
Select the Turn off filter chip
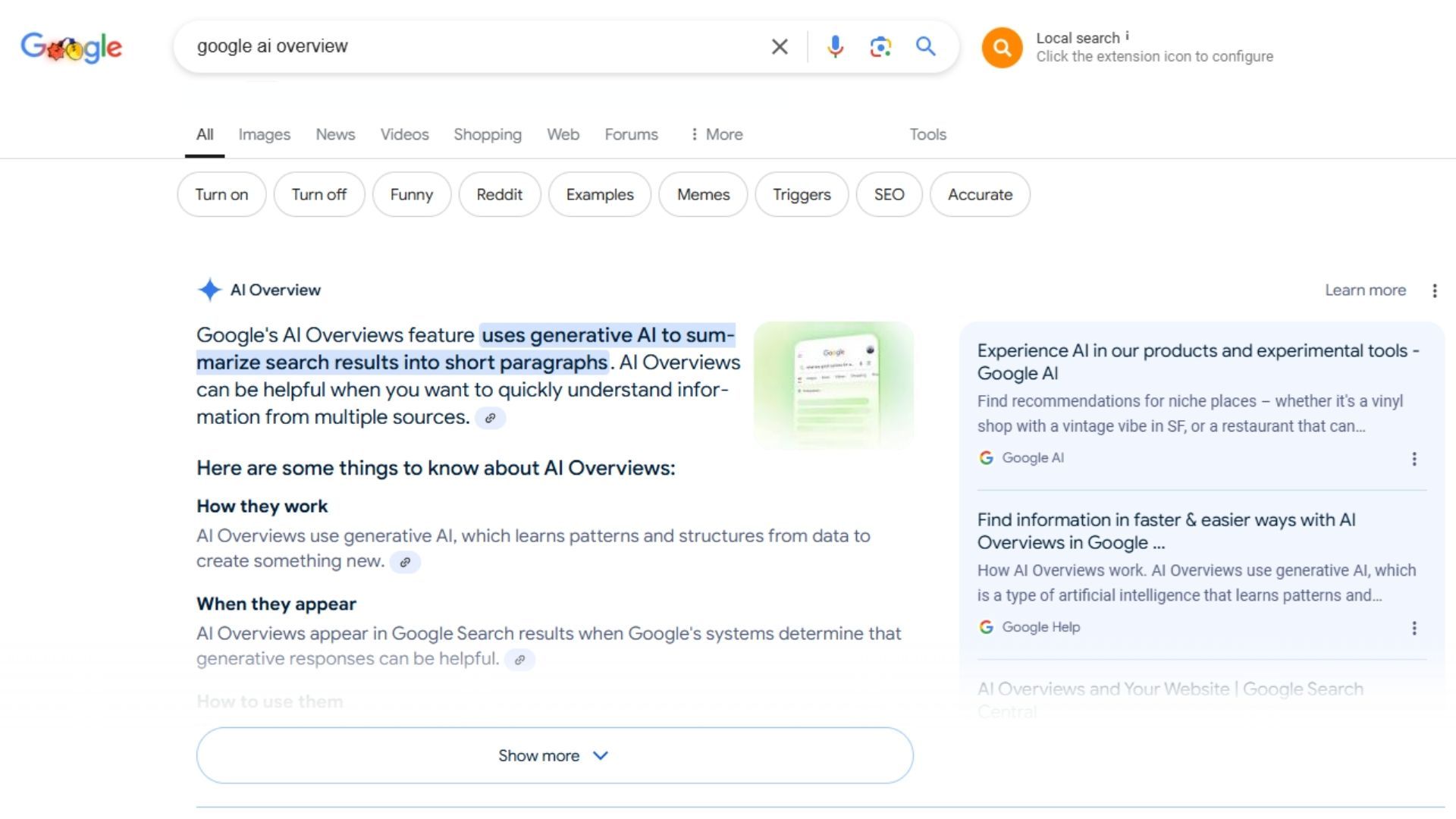coord(318,194)
